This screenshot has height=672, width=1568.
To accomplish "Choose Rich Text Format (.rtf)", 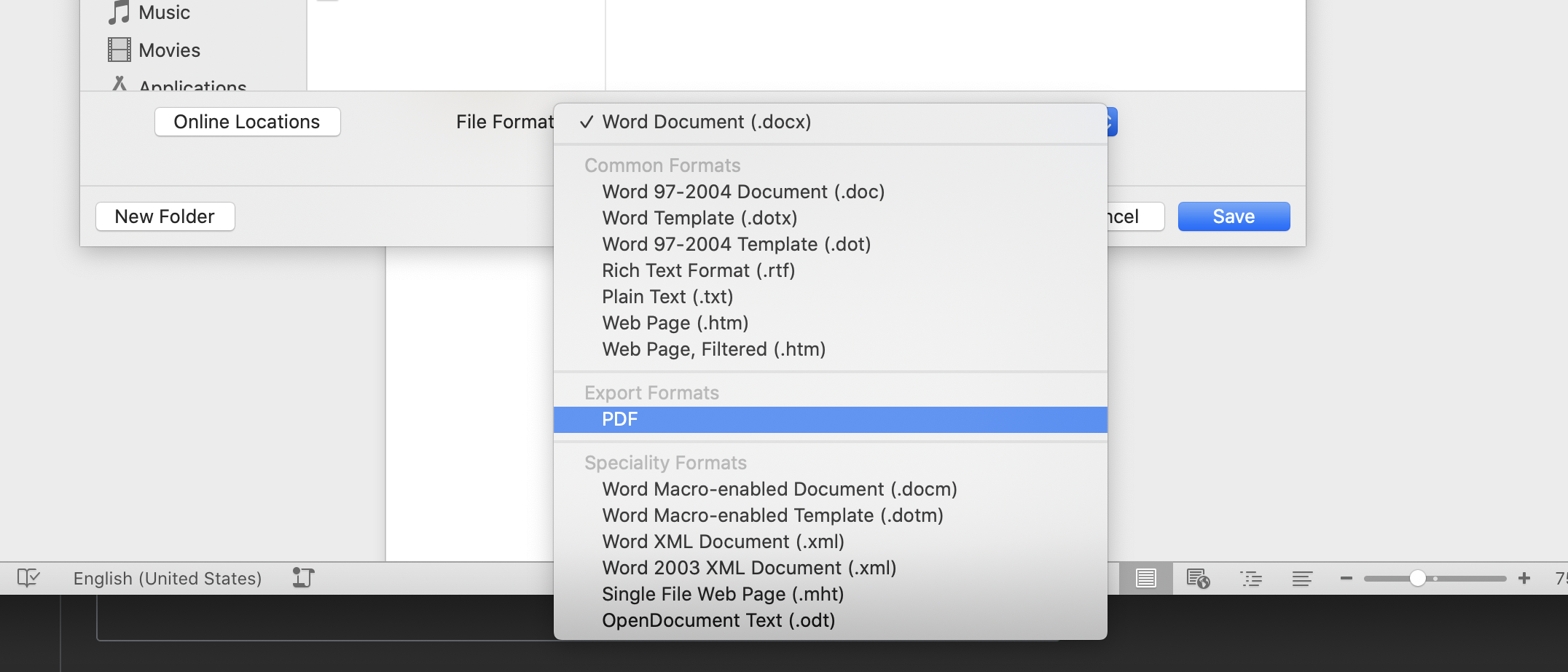I will click(831, 270).
